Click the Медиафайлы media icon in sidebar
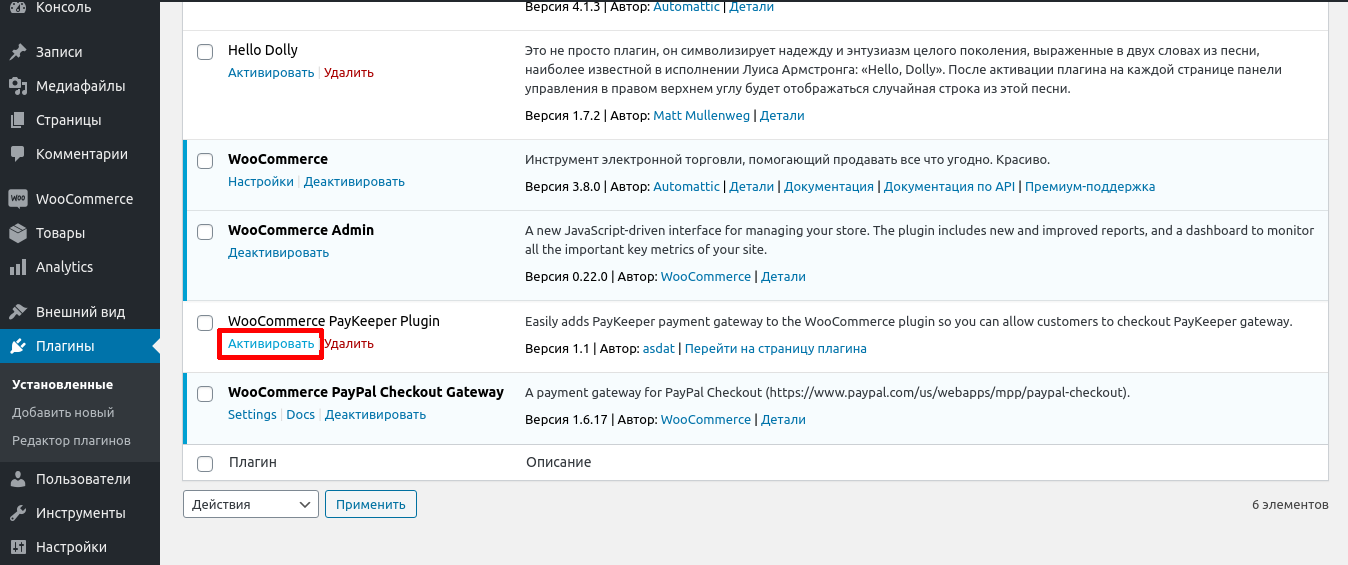1348x565 pixels. pyautogui.click(x=18, y=86)
